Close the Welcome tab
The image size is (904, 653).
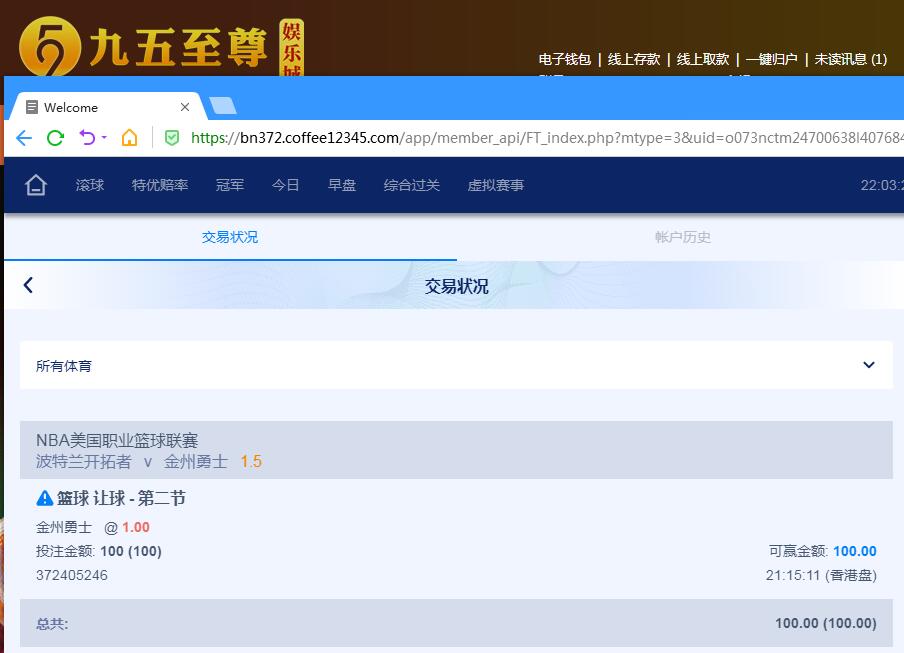point(185,107)
